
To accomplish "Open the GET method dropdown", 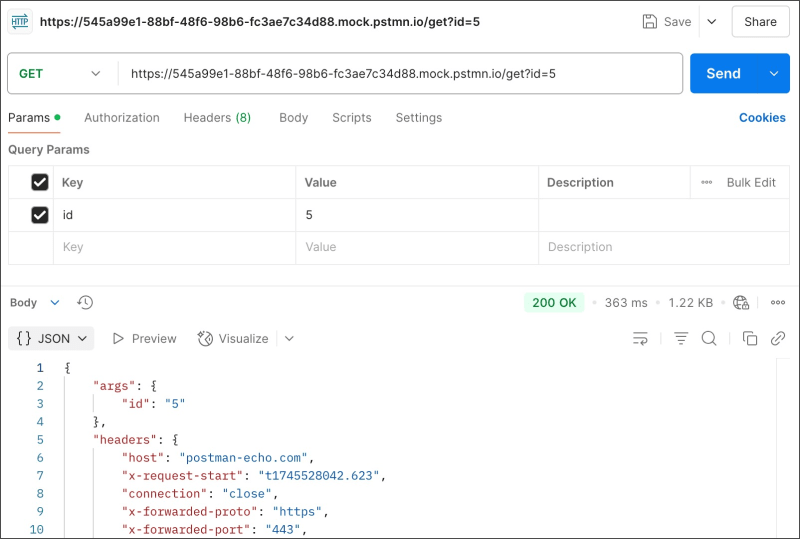I will (61, 73).
